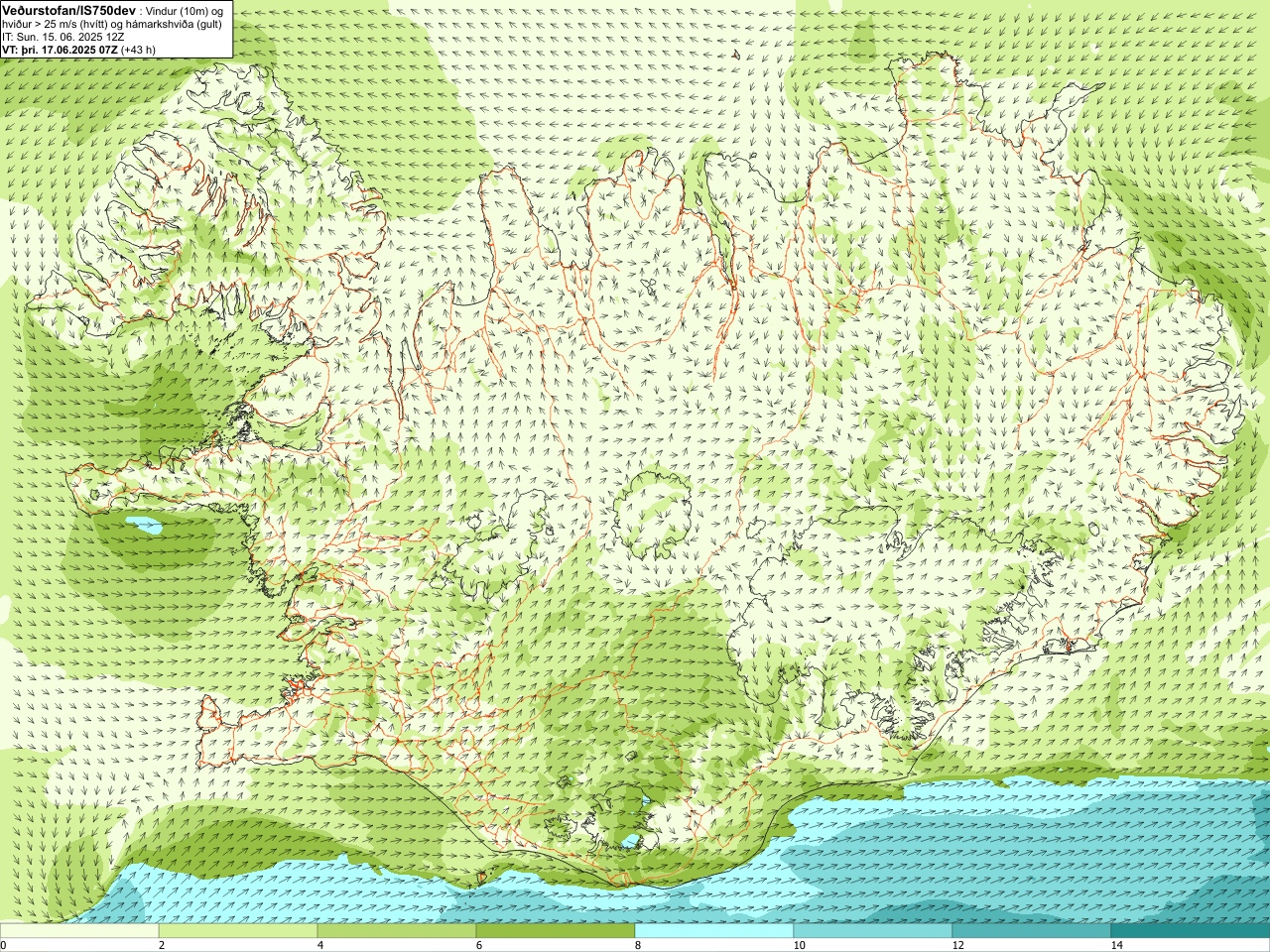Click the scale label '10'

799,945
